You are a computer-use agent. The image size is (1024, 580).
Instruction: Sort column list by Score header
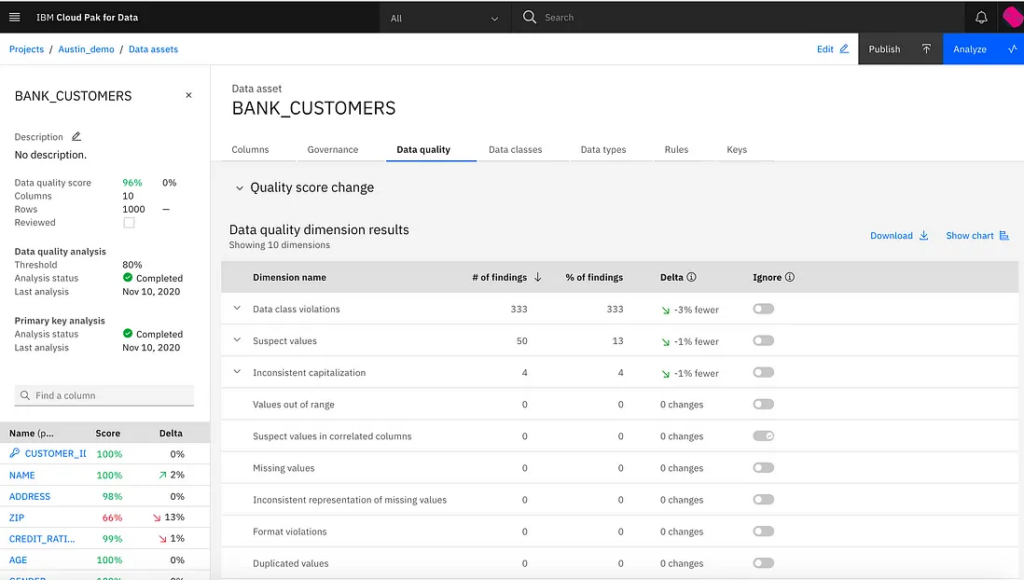[x=108, y=433]
